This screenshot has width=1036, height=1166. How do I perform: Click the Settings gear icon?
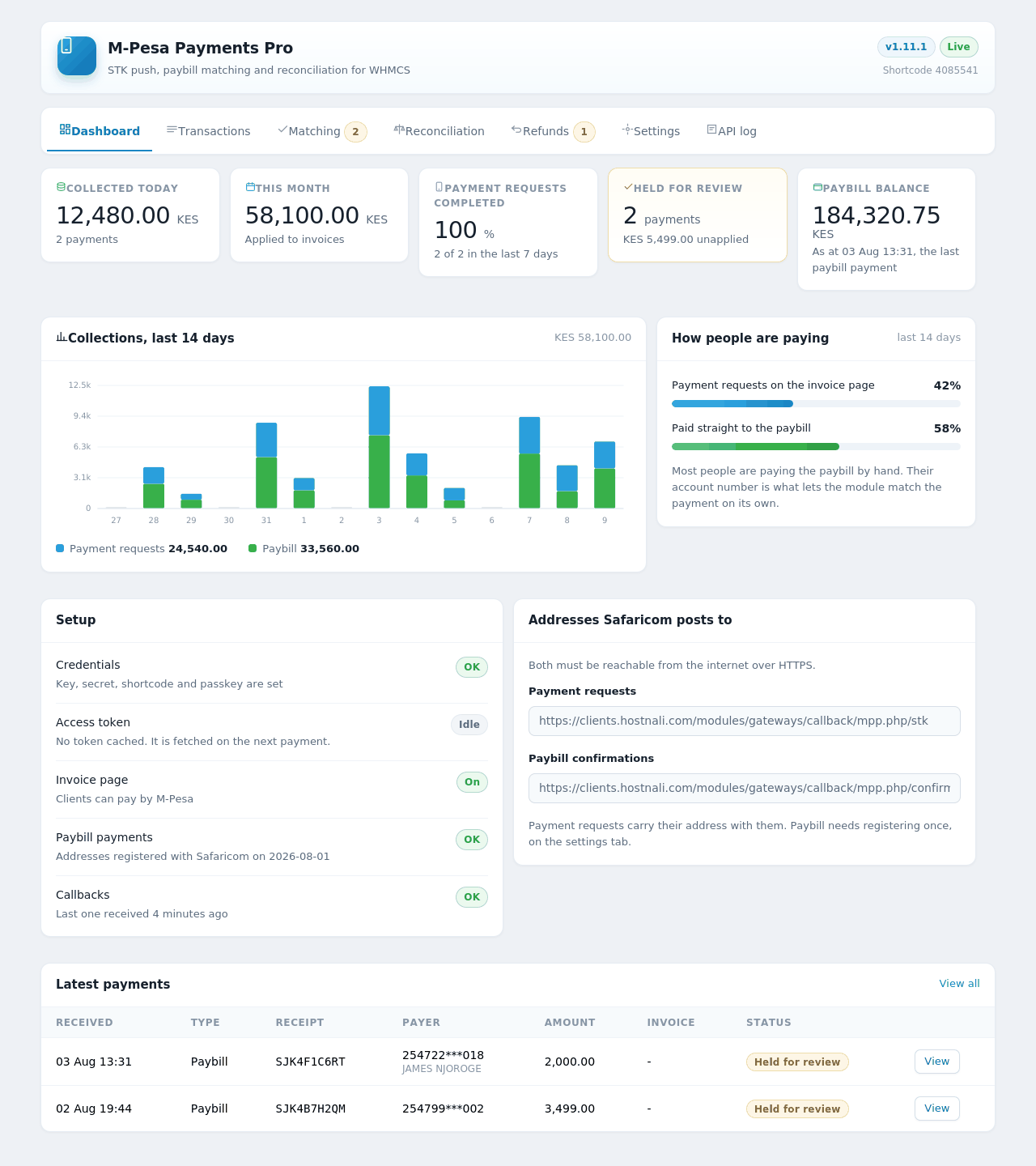[x=627, y=130]
